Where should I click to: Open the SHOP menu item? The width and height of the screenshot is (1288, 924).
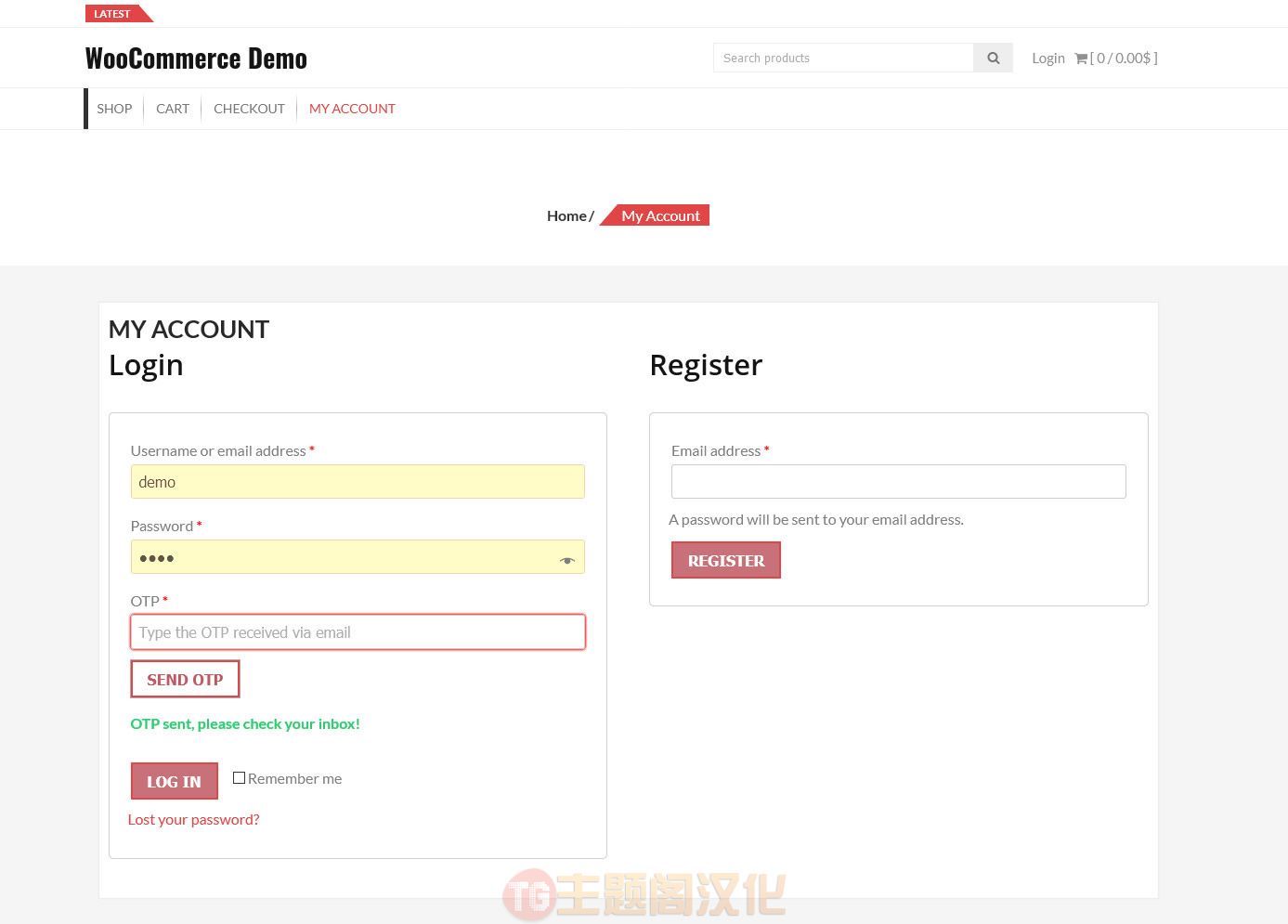114,109
